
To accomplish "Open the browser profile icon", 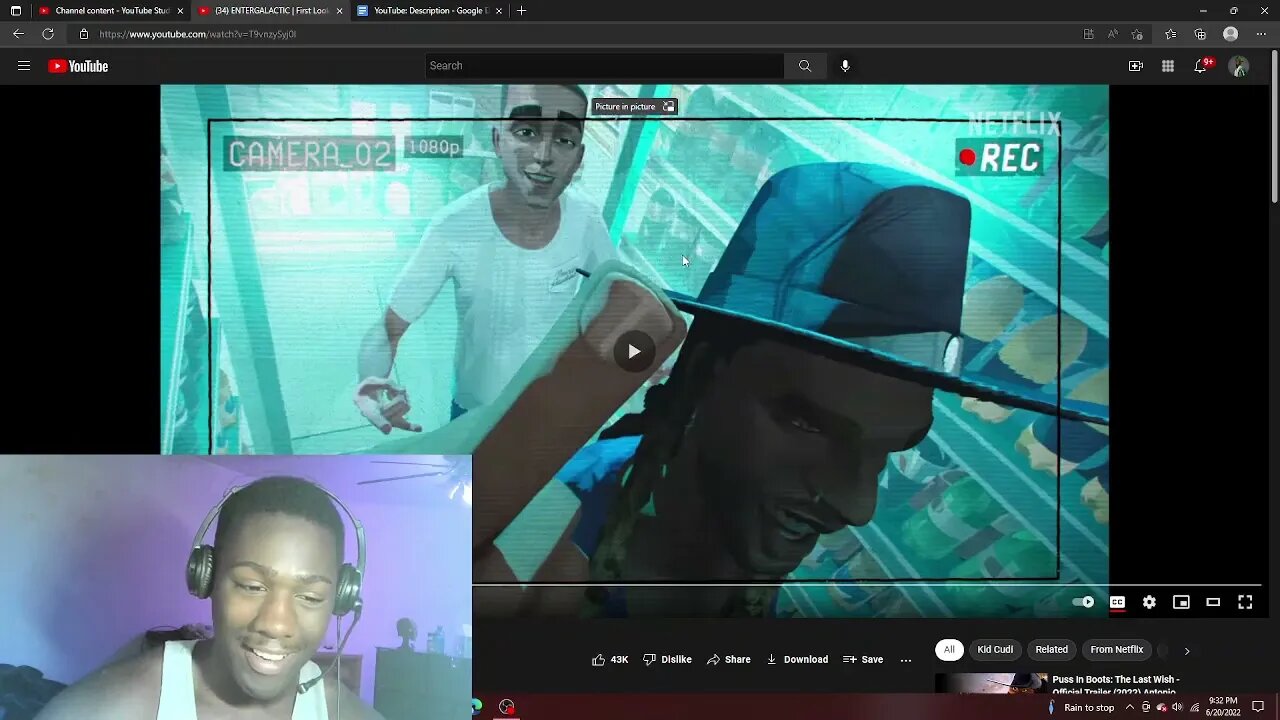I will click(1231, 34).
